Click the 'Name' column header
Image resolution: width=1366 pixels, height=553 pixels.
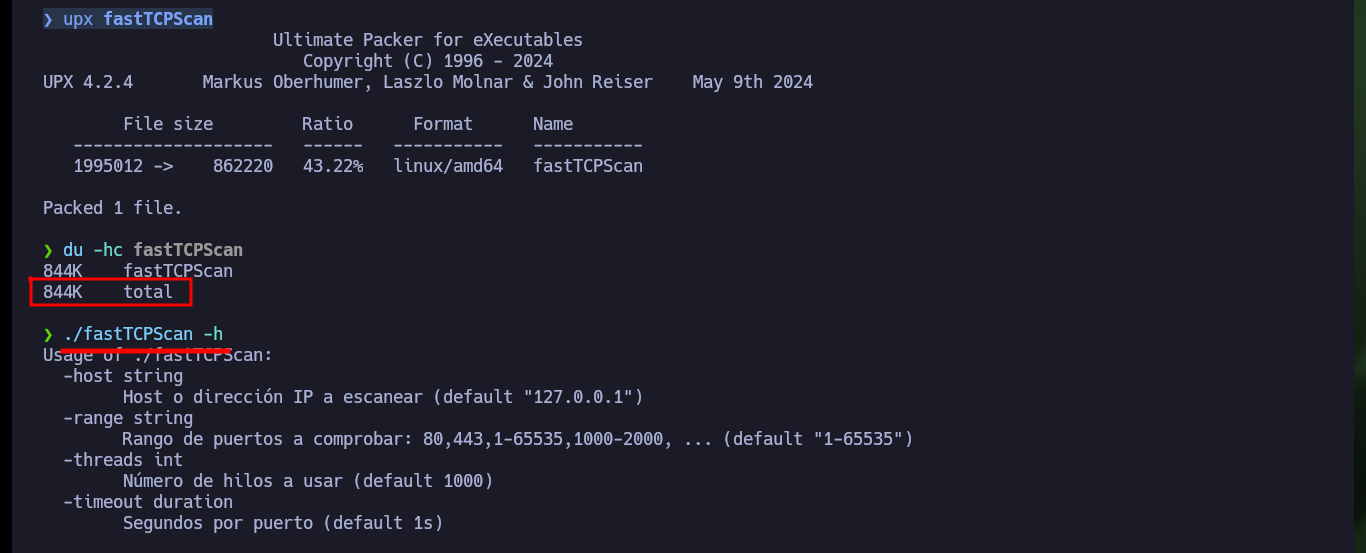[x=553, y=124]
